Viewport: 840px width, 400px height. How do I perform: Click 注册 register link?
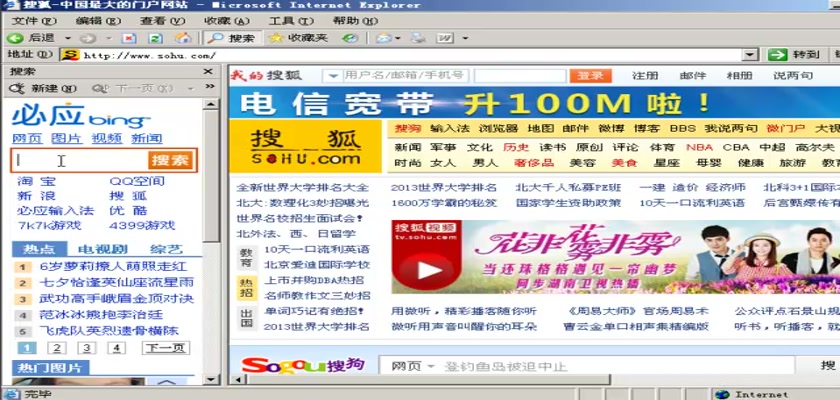tap(645, 76)
